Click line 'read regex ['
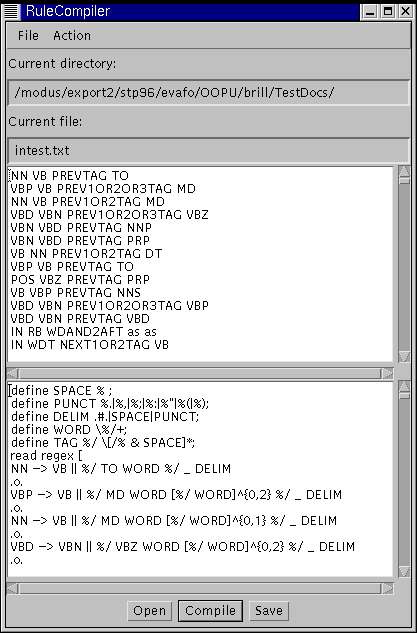 coord(46,456)
